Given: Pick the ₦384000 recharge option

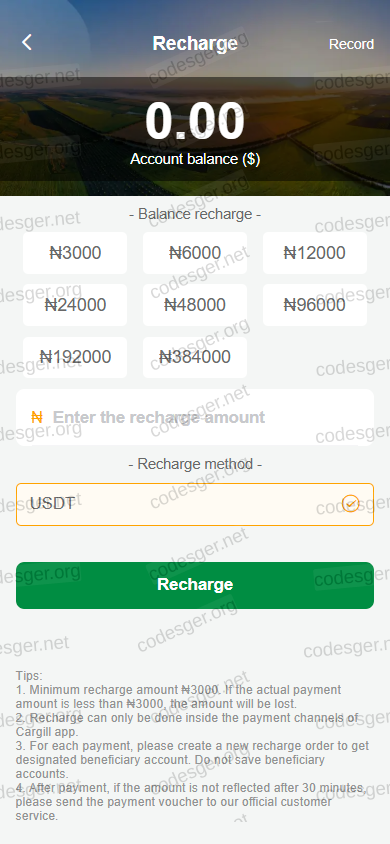Looking at the screenshot, I should click(195, 357).
